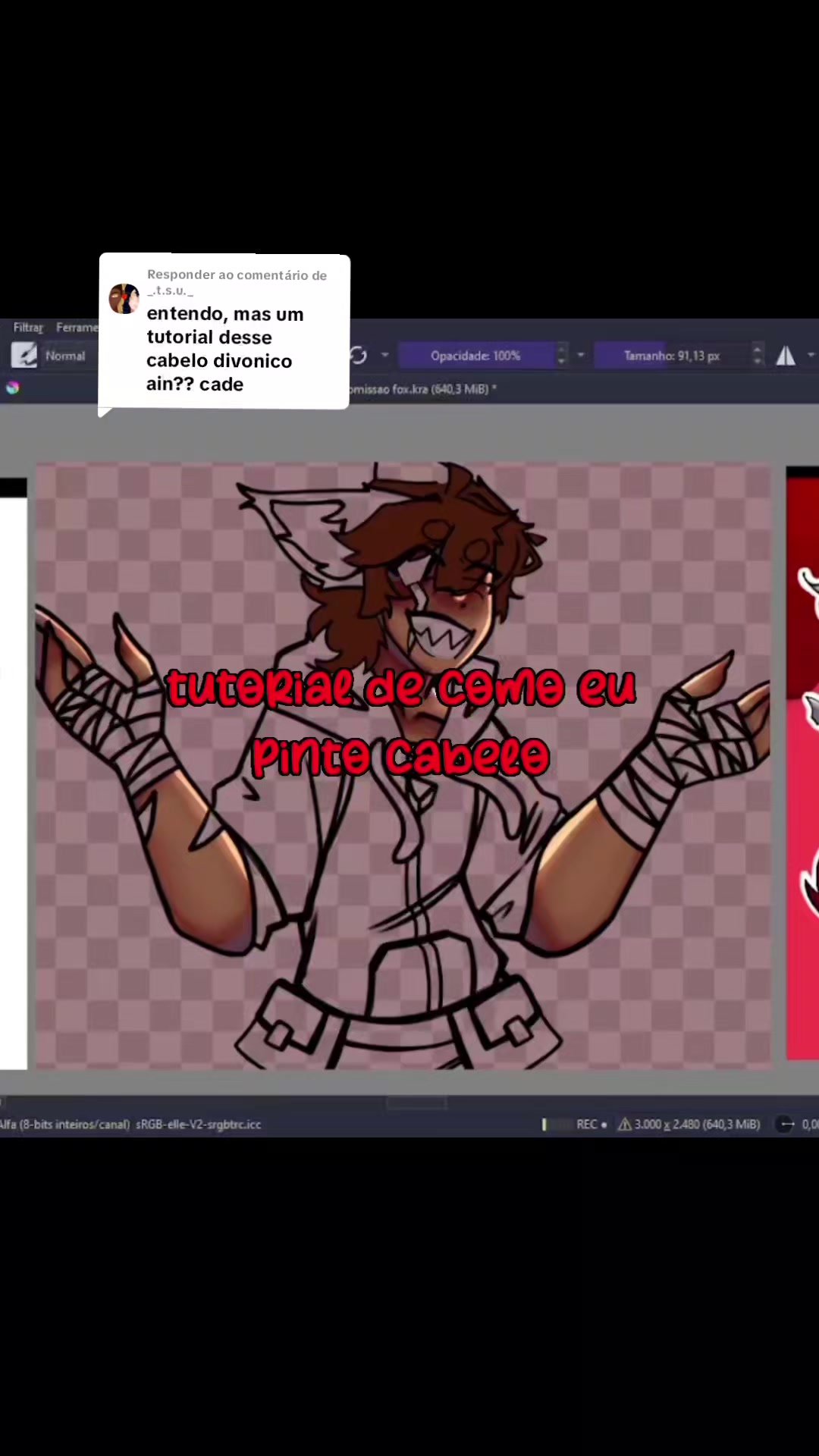Click the color selector icon below the toolbar
The image size is (819, 1456).
point(12,388)
